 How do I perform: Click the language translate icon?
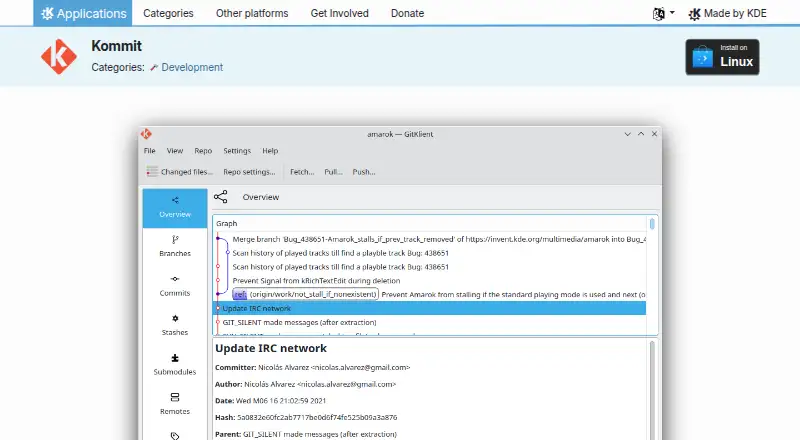pyautogui.click(x=659, y=14)
